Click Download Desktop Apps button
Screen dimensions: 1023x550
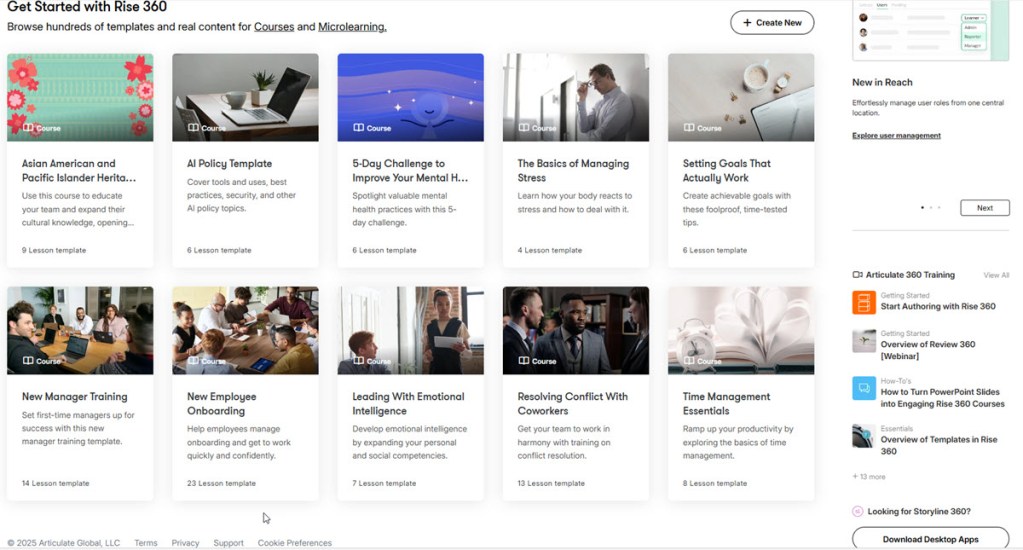tap(930, 539)
